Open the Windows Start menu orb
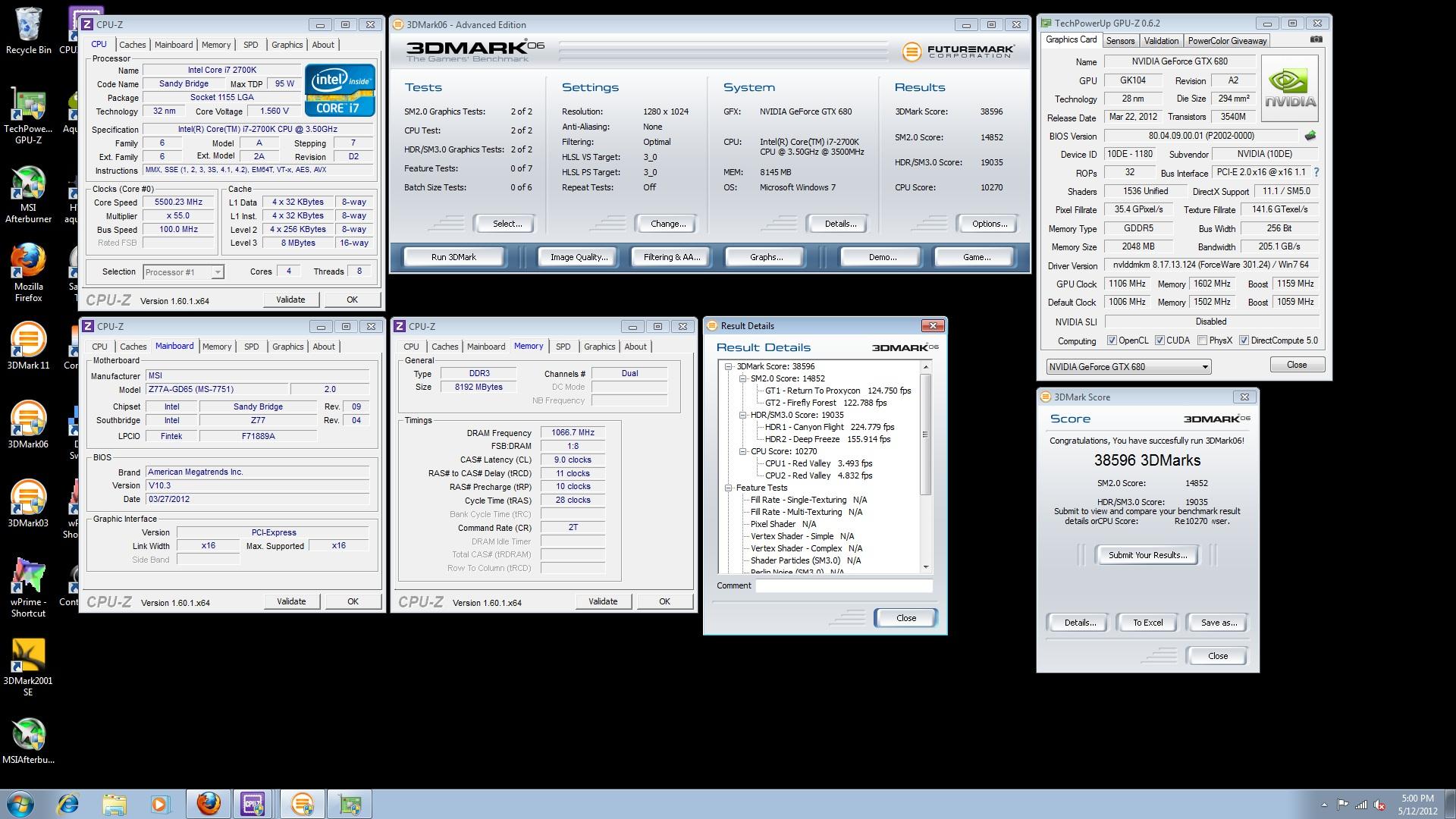Viewport: 1456px width, 819px height. (x=20, y=804)
